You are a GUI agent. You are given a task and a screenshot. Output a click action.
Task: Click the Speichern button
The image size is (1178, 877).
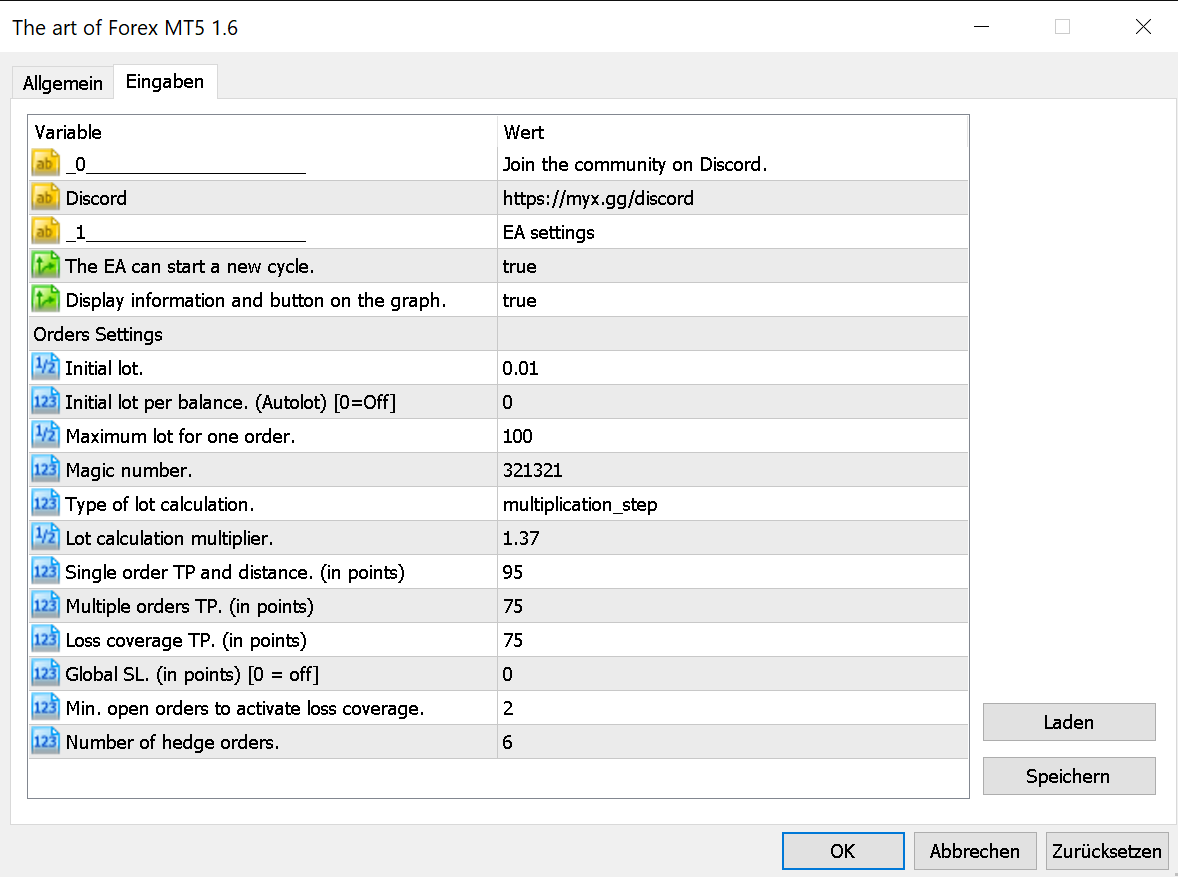pyautogui.click(x=1068, y=776)
